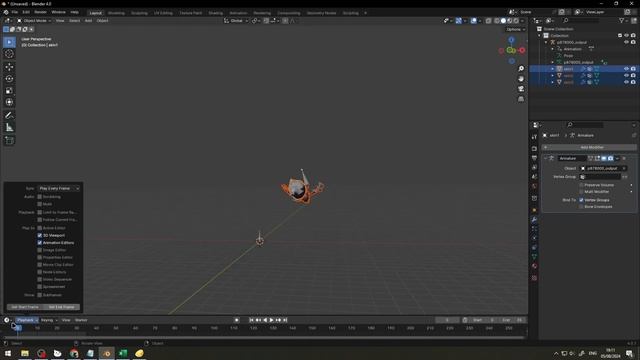Click the Vertex Group field
The width and height of the screenshot is (640, 360).
pyautogui.click(x=600, y=177)
